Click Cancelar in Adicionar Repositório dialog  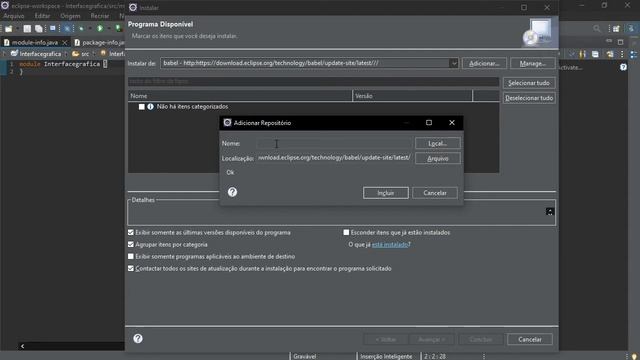click(435, 193)
